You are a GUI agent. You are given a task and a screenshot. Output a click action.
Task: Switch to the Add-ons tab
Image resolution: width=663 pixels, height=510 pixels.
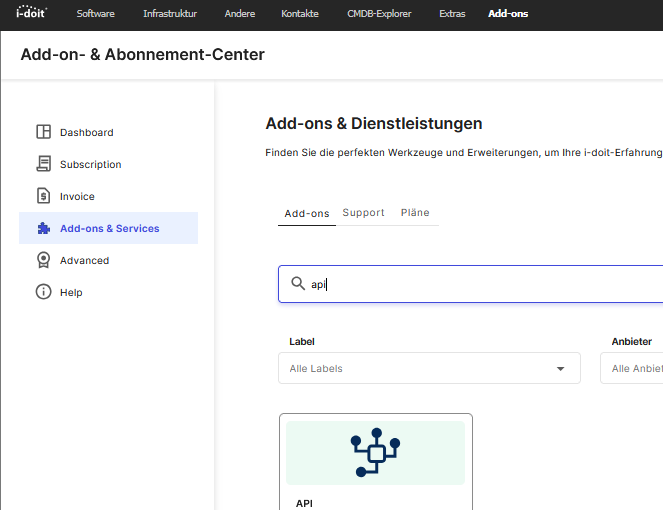(307, 213)
